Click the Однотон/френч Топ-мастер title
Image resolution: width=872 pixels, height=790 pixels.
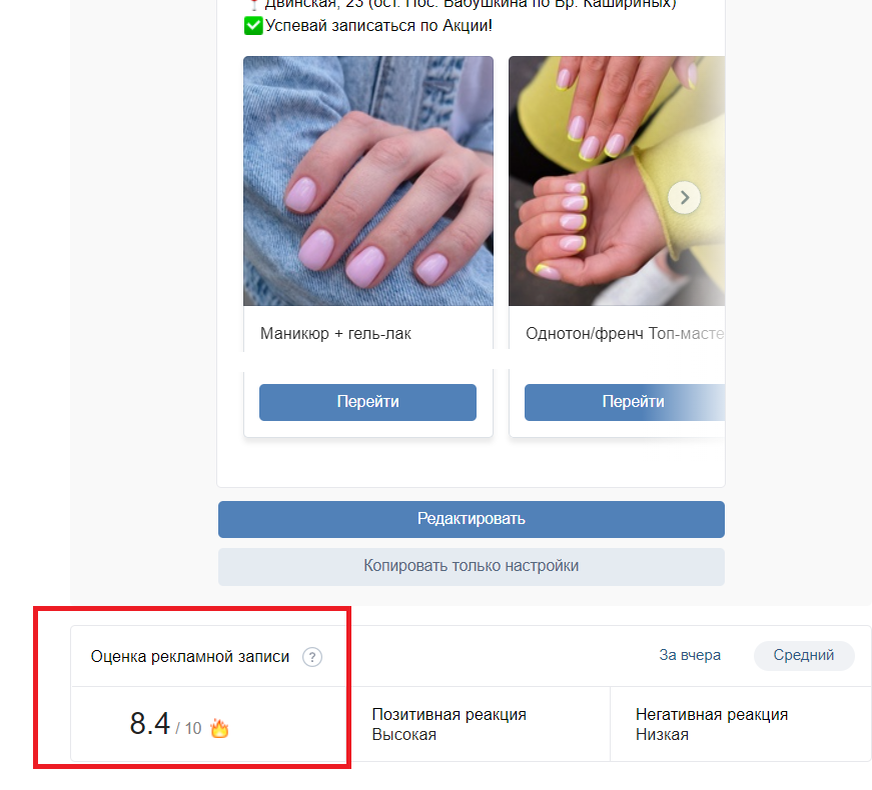click(625, 334)
